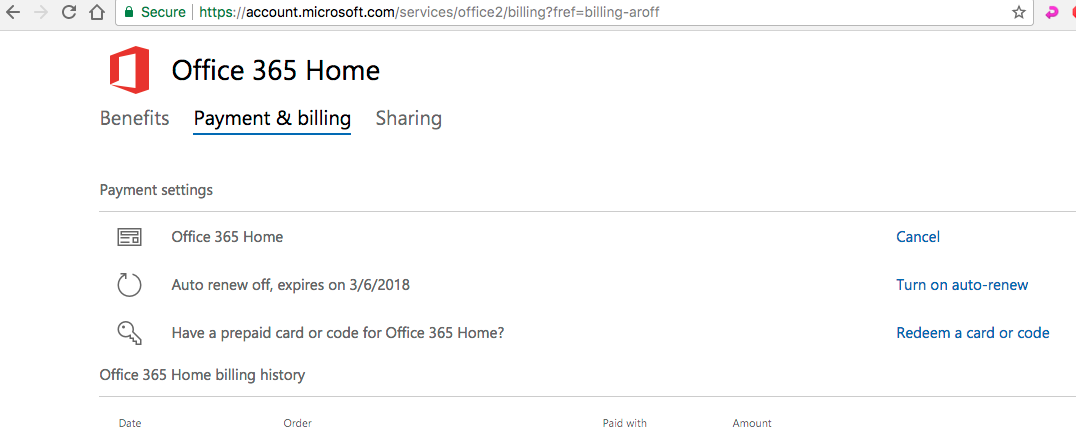Click the circular auto-renew icon
1076x438 pixels.
tap(129, 285)
